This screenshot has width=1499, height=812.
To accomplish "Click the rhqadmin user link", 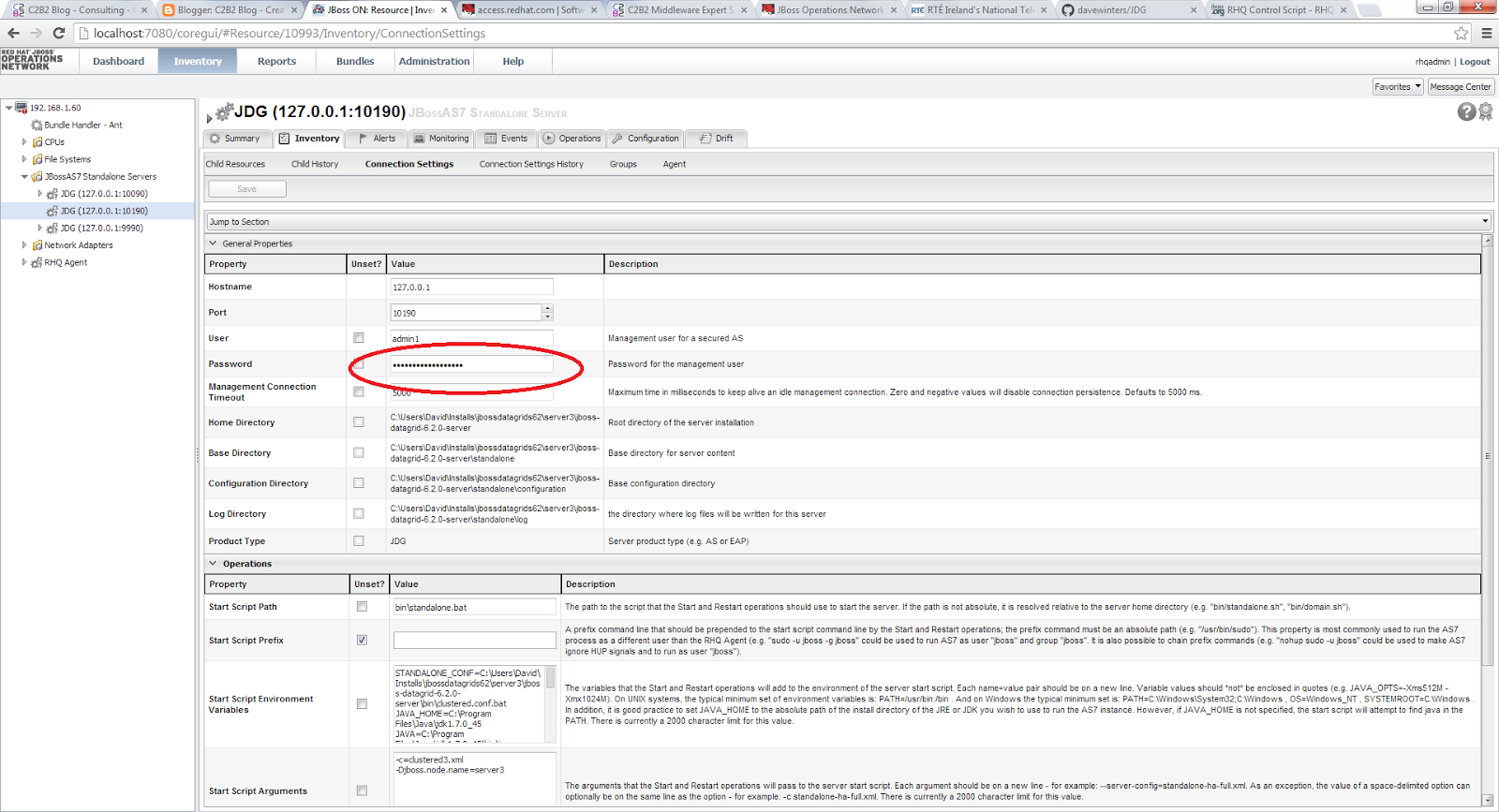I will click(x=1432, y=62).
